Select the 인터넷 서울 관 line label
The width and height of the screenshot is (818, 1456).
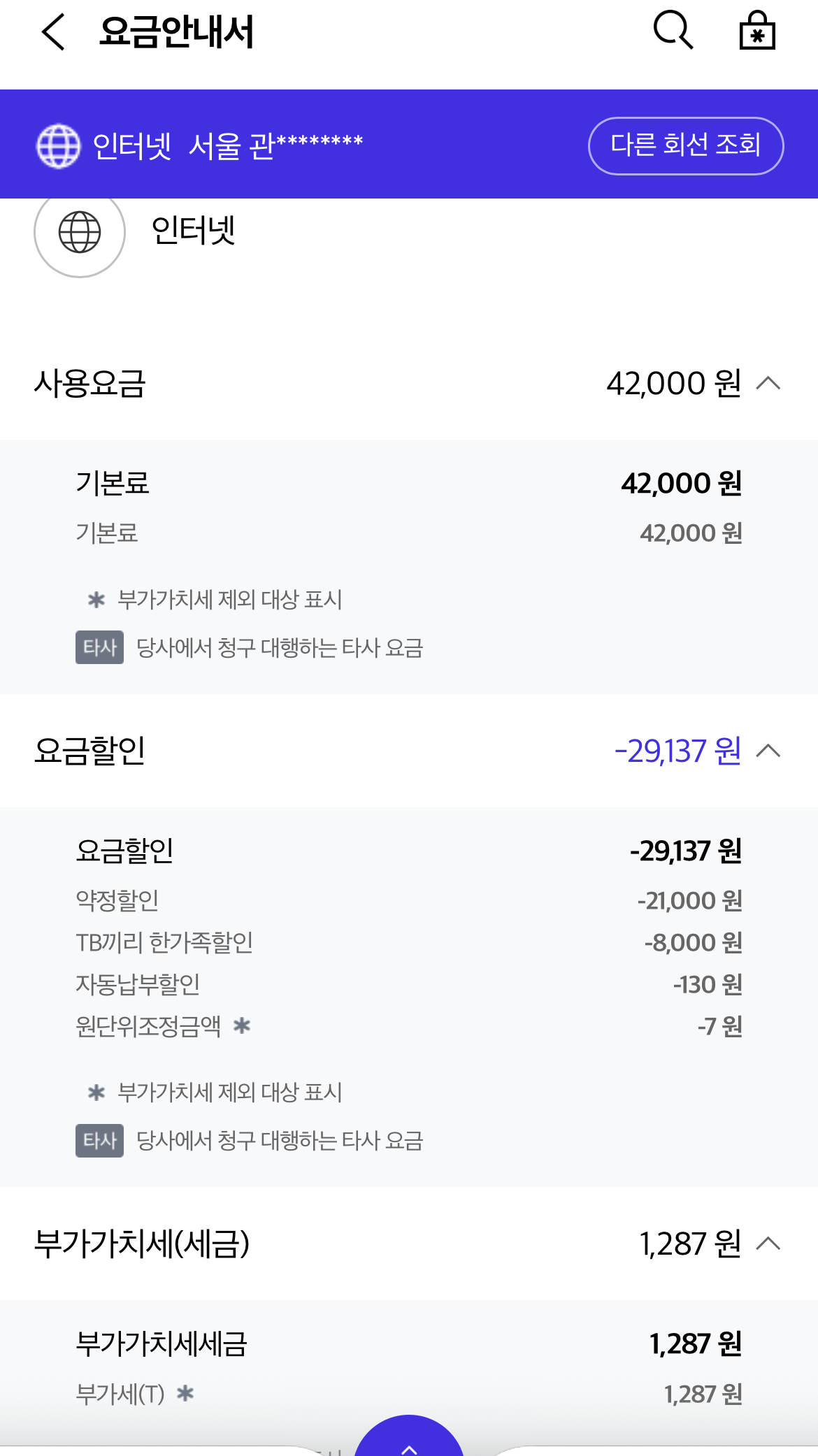pyautogui.click(x=227, y=145)
